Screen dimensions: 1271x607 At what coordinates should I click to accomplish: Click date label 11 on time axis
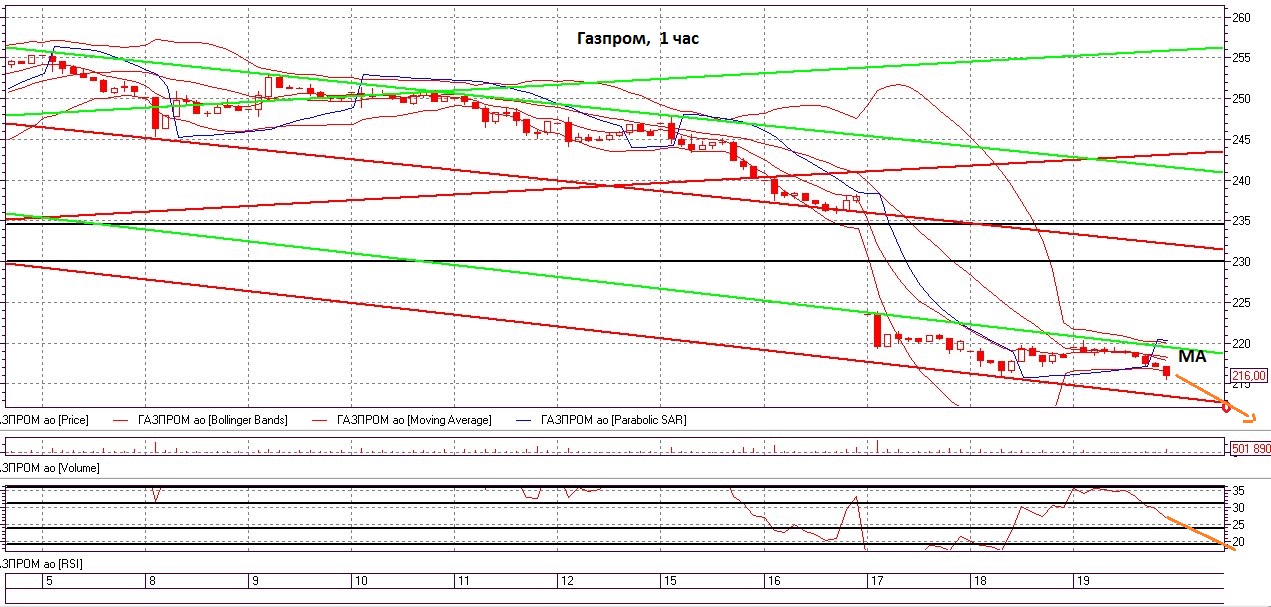[x=463, y=581]
